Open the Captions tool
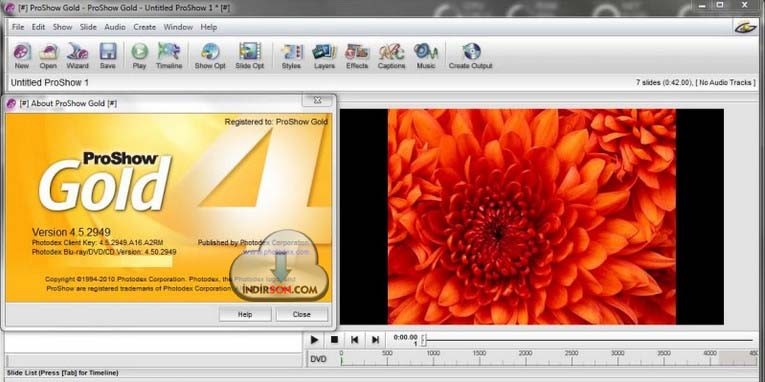Viewport: 765px width, 382px height. click(x=391, y=56)
